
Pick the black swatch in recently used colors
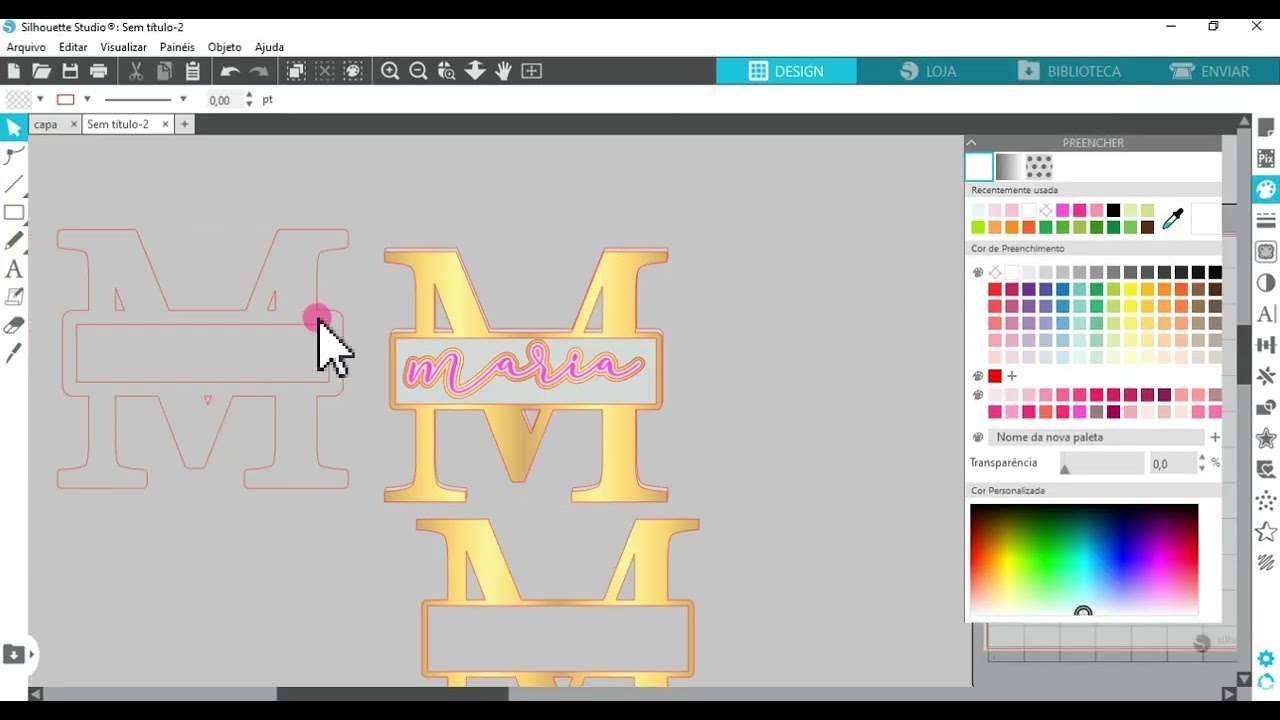click(1113, 210)
